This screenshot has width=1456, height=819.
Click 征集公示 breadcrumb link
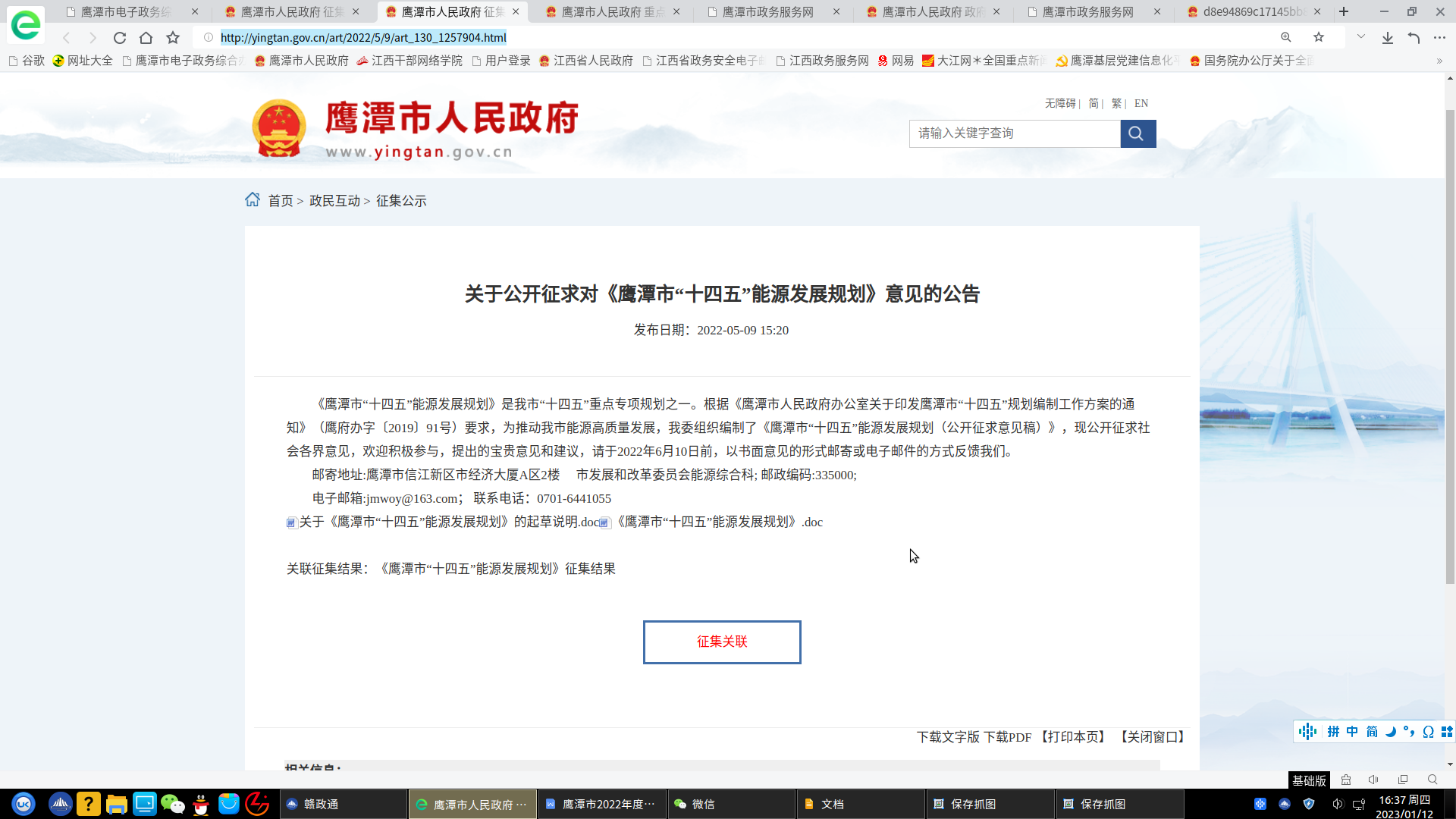[x=401, y=200]
